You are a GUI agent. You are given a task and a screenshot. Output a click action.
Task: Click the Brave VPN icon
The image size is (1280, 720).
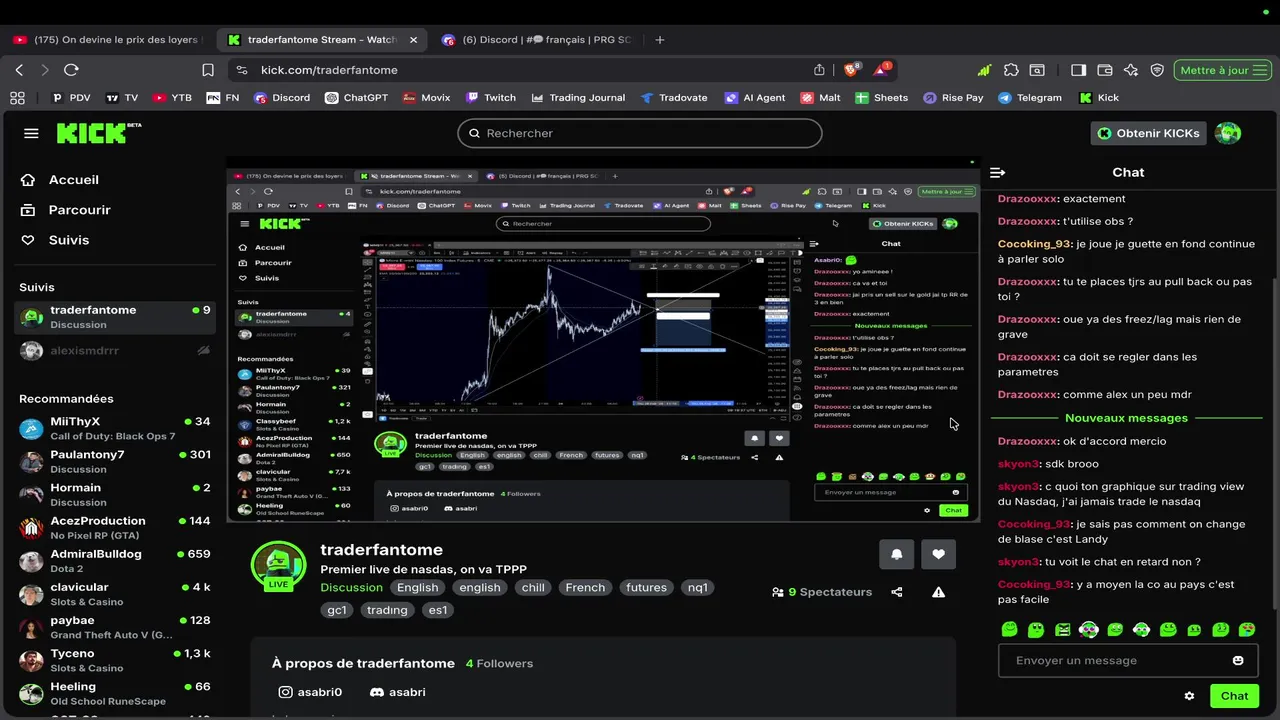1157,70
